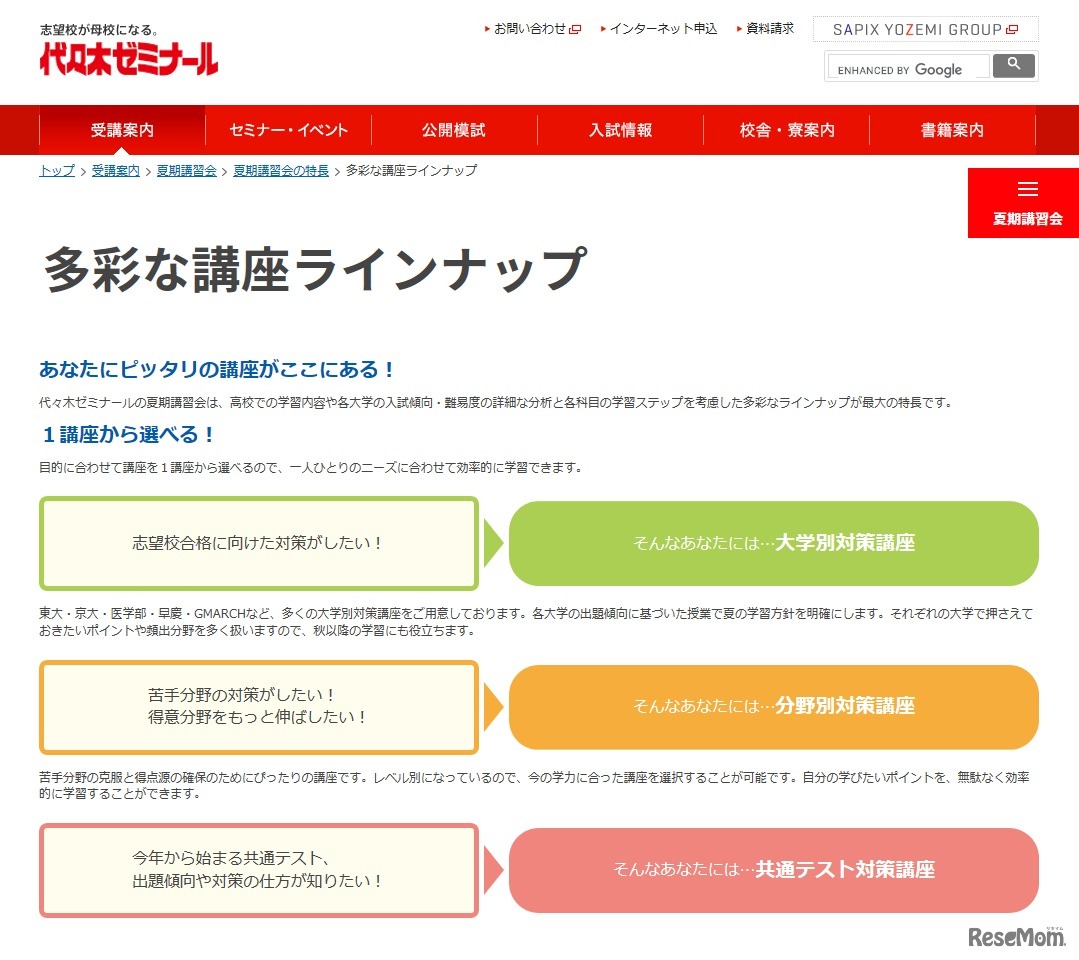Screen dimensions: 1079x960
Task: Click green arrow beside 志望校合格 box
Action: tap(493, 543)
